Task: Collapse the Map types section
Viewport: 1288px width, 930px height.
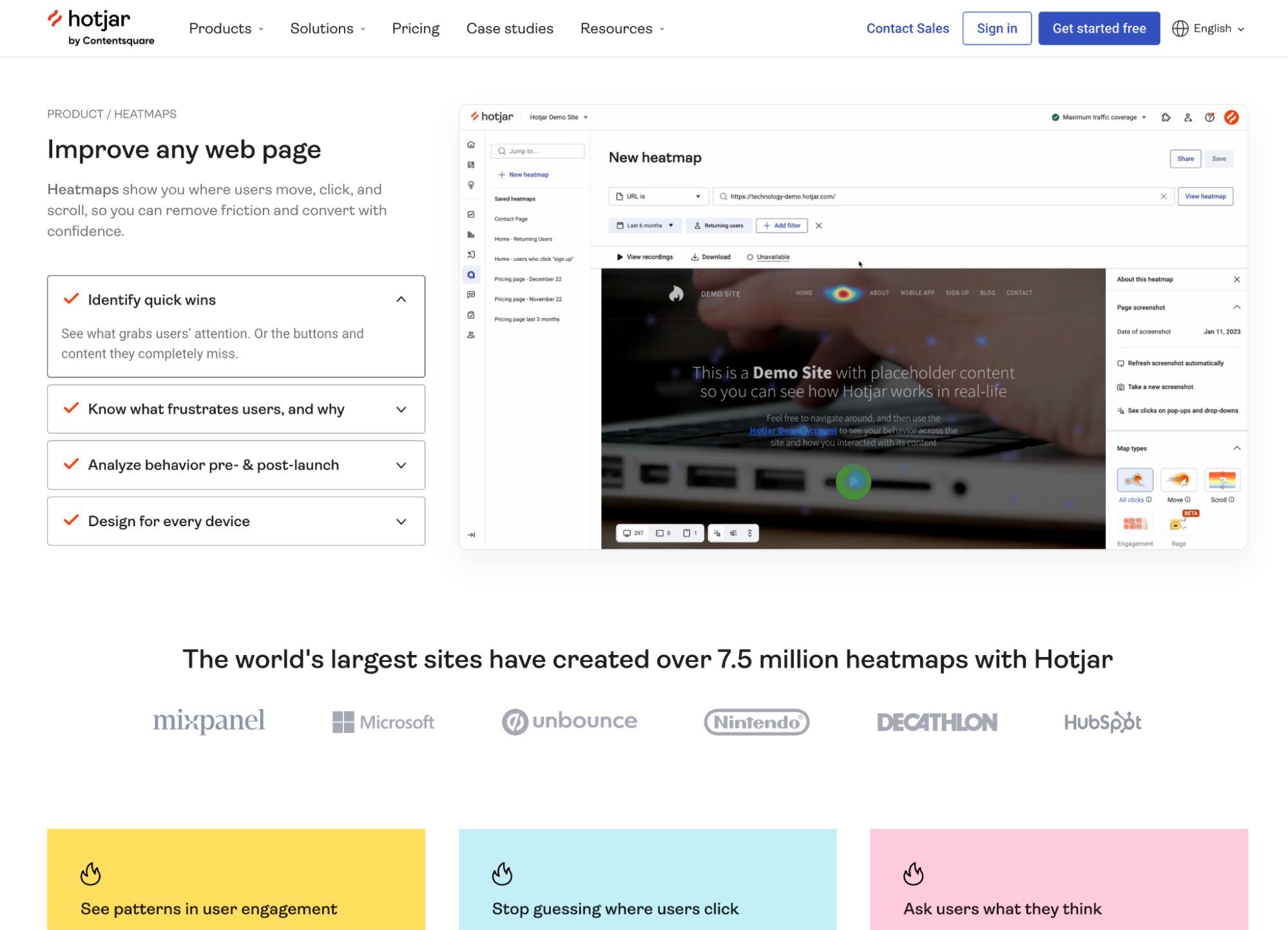Action: 1236,448
